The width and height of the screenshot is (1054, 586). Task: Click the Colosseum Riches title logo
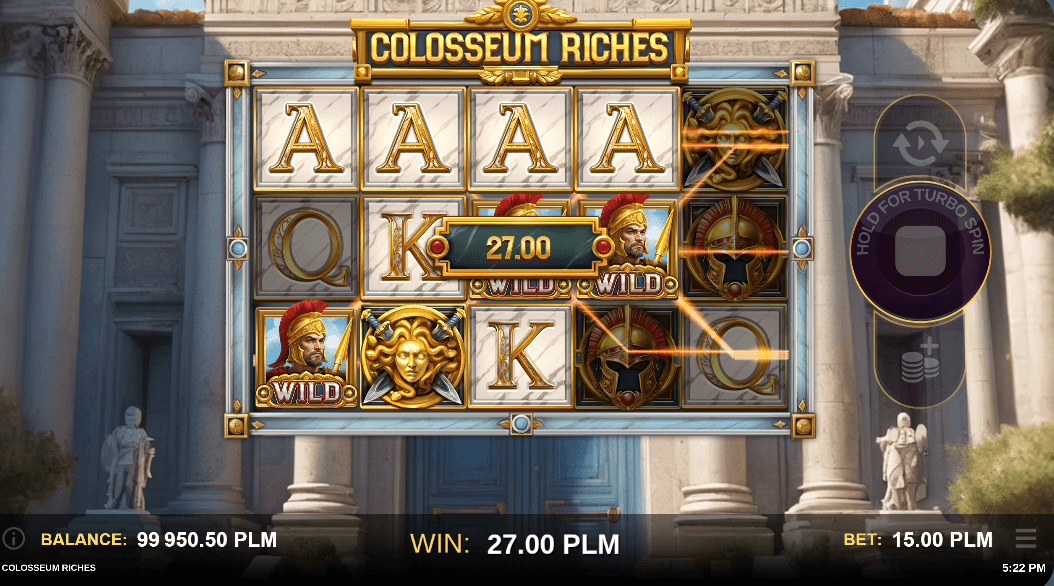point(520,47)
